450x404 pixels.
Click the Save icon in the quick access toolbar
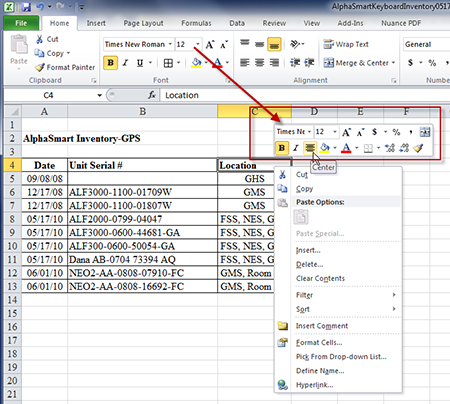tap(26, 6)
